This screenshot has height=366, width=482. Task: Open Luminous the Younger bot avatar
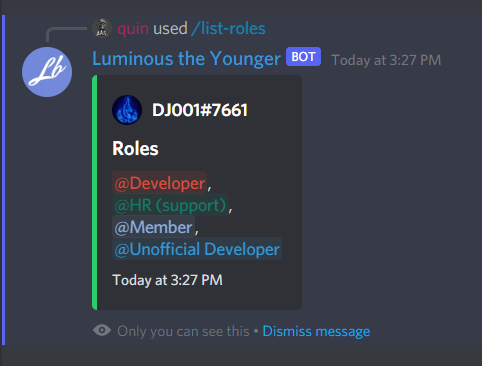47,72
